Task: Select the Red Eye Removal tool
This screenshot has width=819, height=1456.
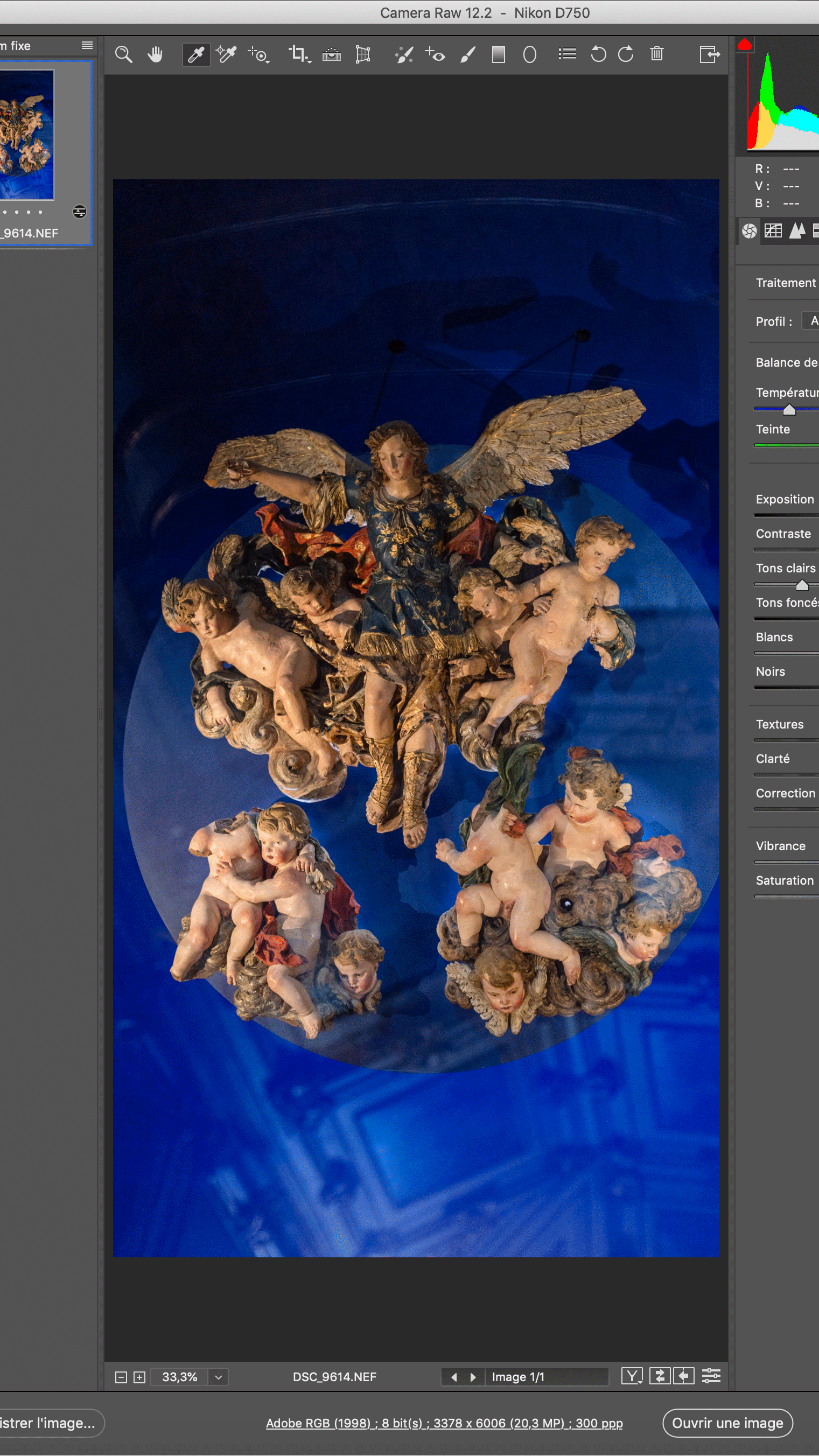Action: tap(435, 55)
